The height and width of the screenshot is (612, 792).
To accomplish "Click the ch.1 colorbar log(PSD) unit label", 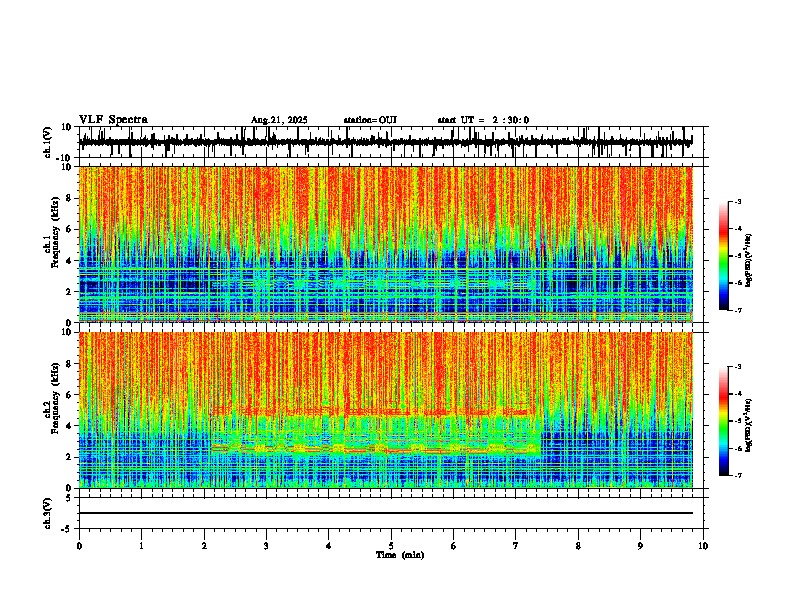I will tap(749, 261).
